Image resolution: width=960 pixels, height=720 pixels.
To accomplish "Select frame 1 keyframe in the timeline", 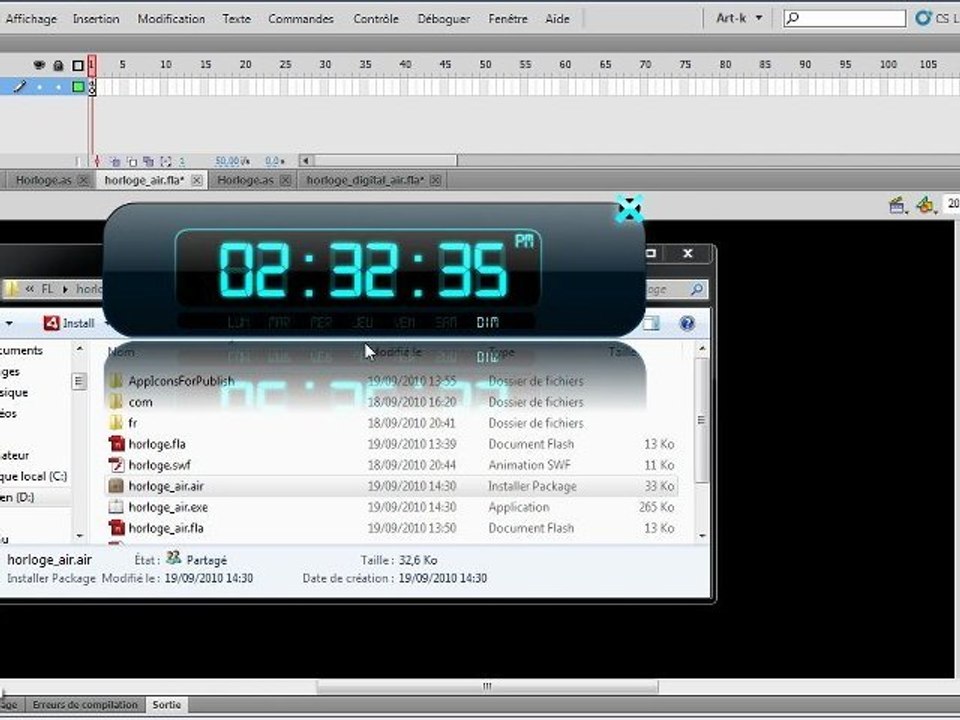I will point(92,87).
